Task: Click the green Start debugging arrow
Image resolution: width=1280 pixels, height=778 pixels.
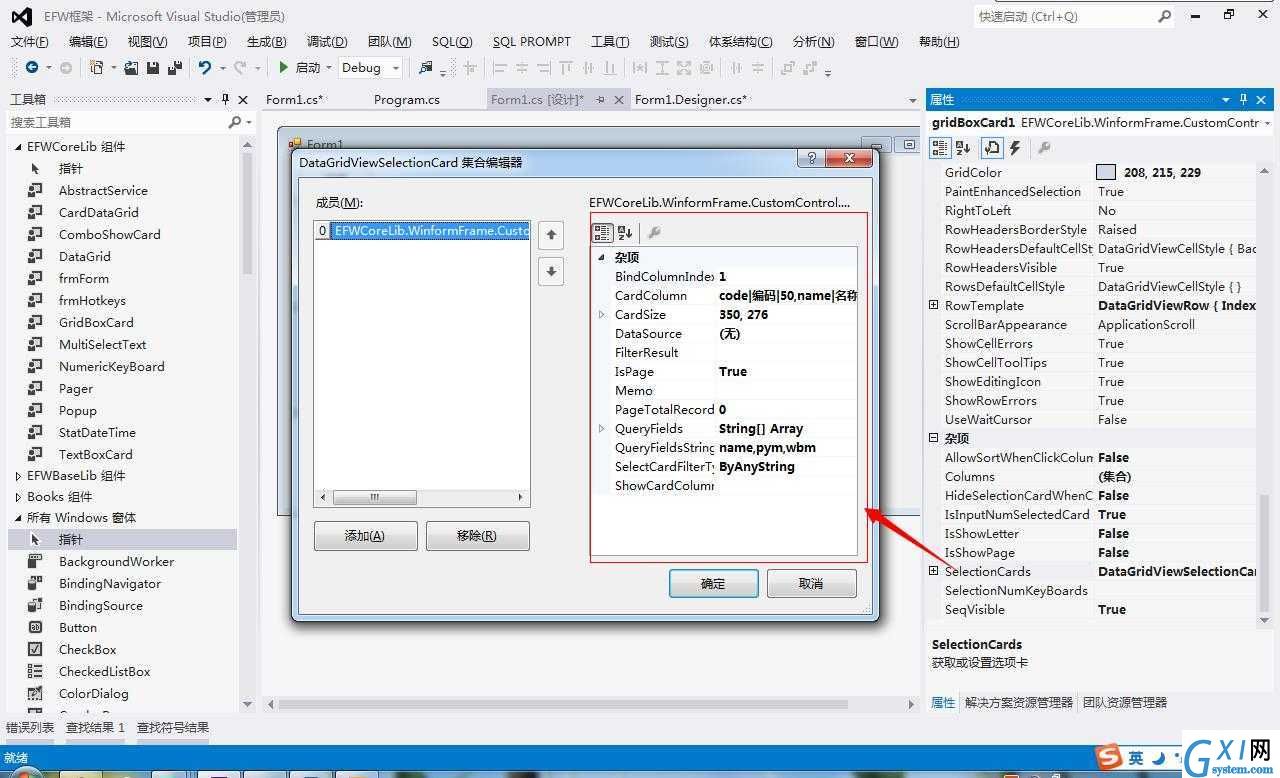Action: pyautogui.click(x=284, y=67)
